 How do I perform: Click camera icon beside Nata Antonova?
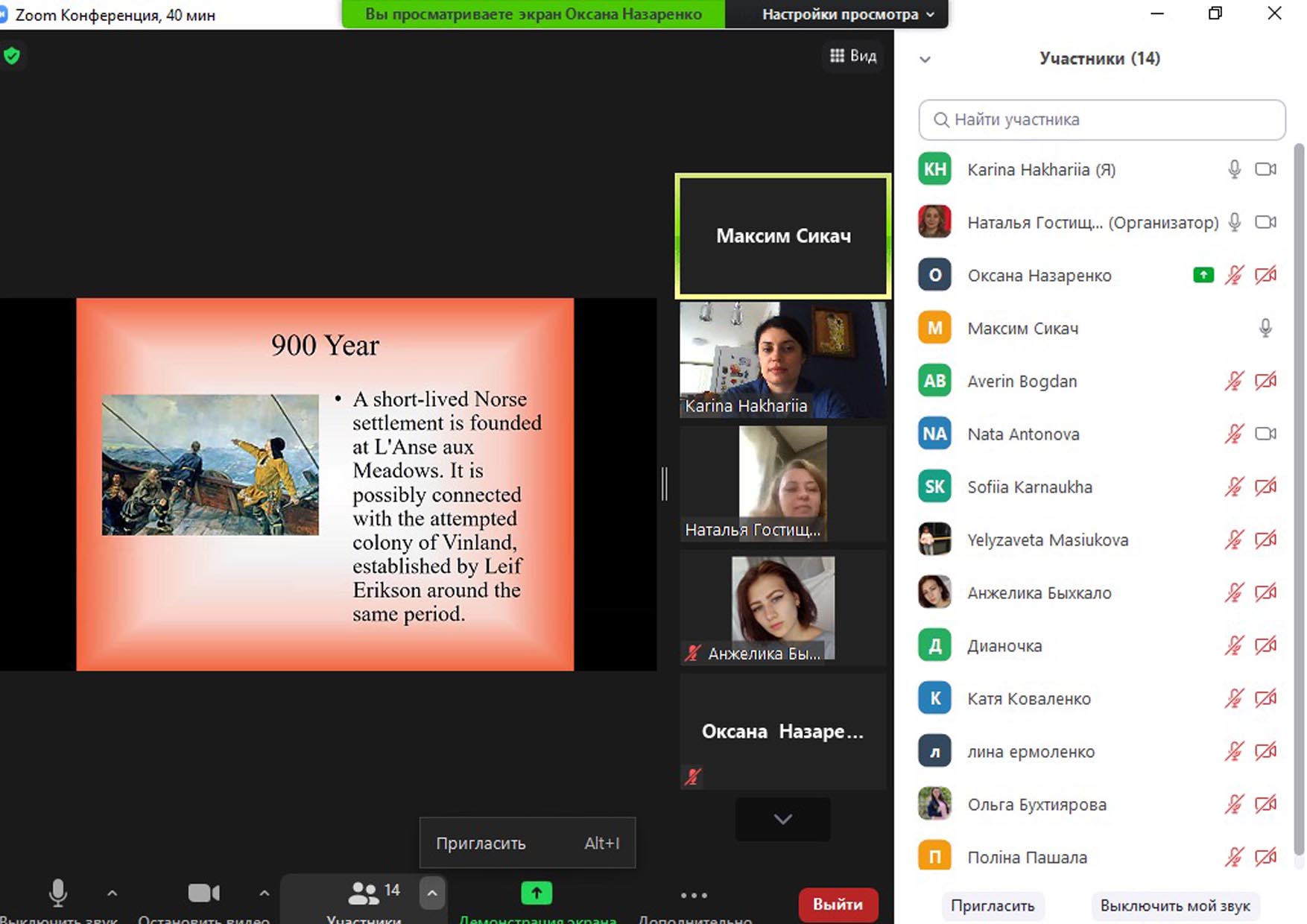coord(1265,434)
